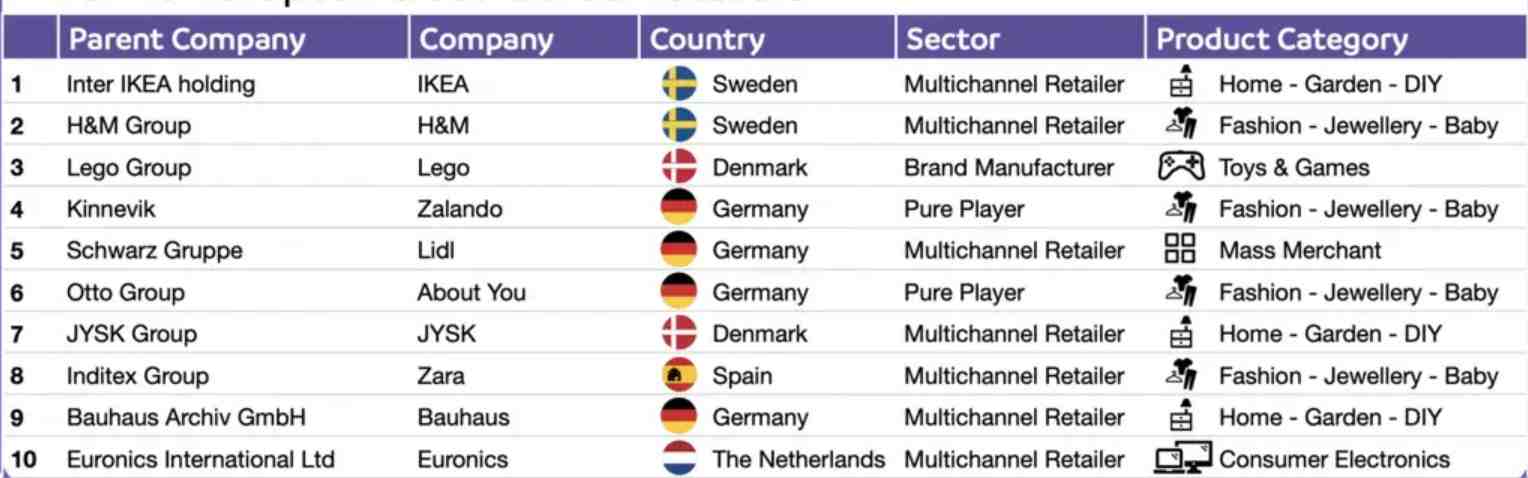Click the Inter IKEA holding cell

(x=160, y=84)
